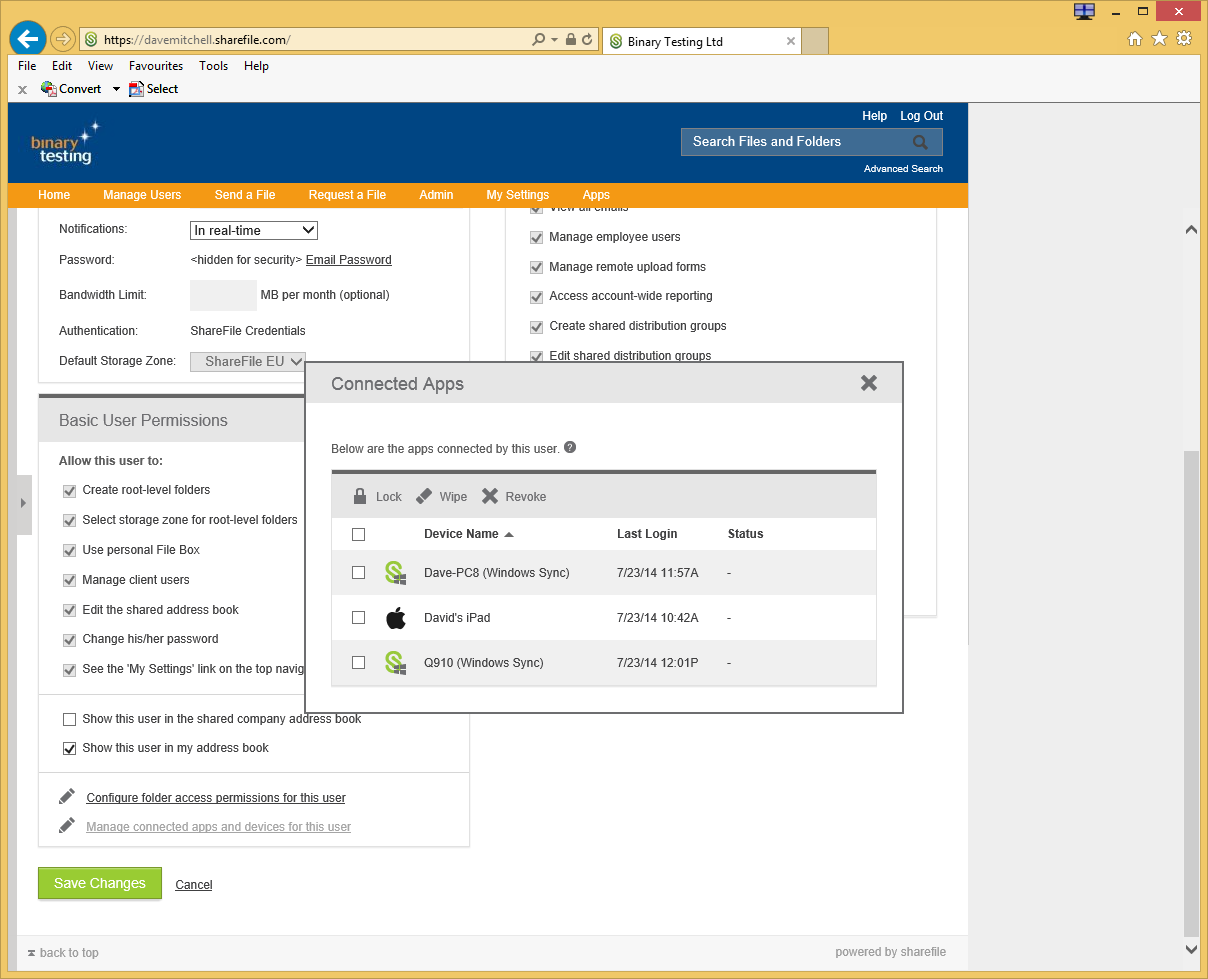Image resolution: width=1208 pixels, height=979 pixels.
Task: Tick the David's iPad checkbox
Action: [x=359, y=618]
